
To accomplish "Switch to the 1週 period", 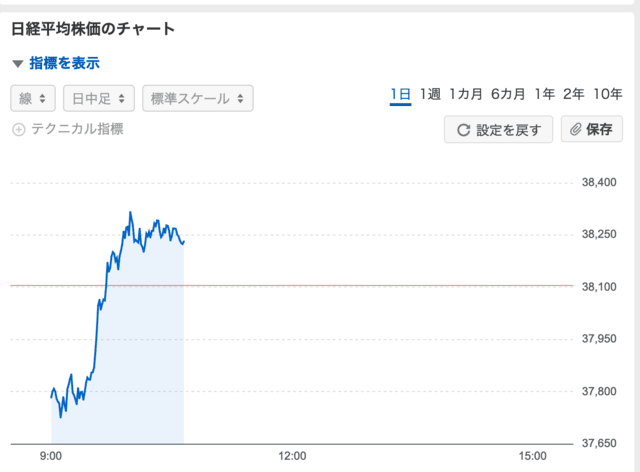I will click(x=430, y=94).
